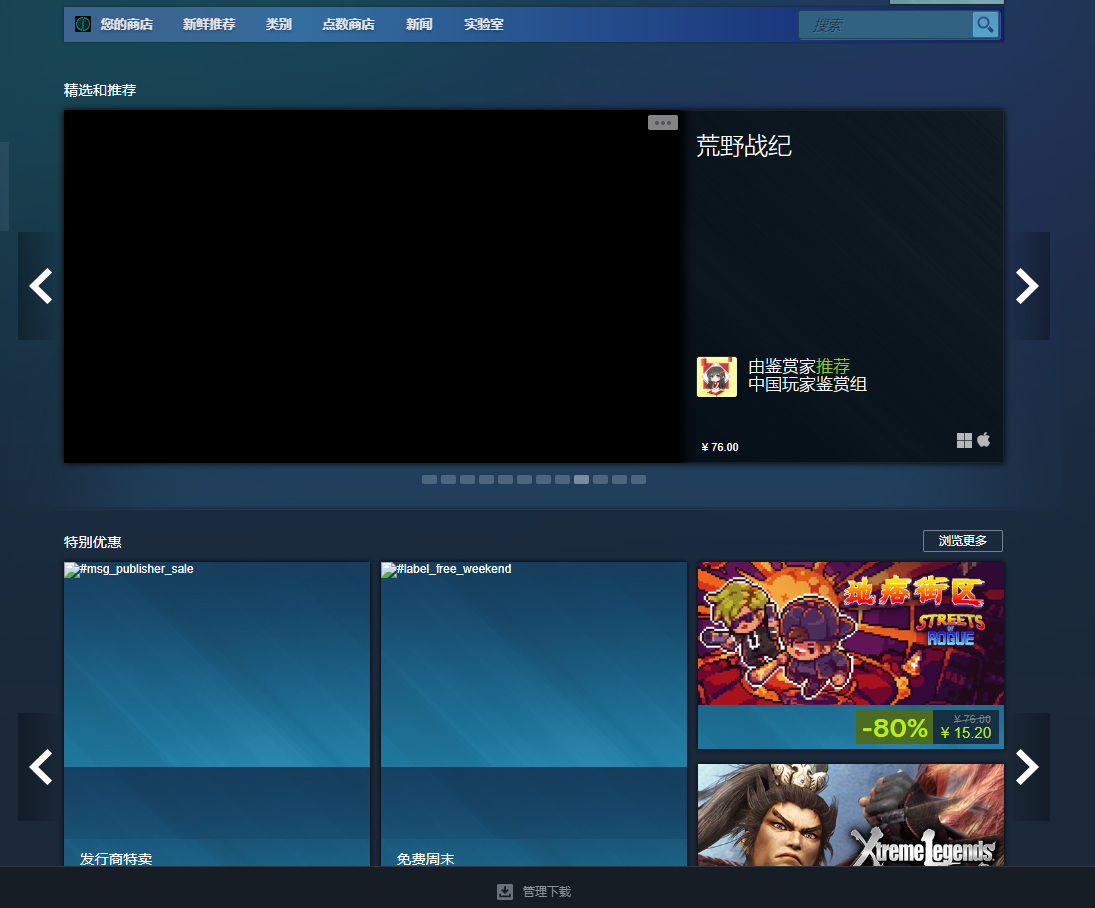This screenshot has height=908, width=1095.
Task: Select the fifth carousel page dot
Action: 506,480
